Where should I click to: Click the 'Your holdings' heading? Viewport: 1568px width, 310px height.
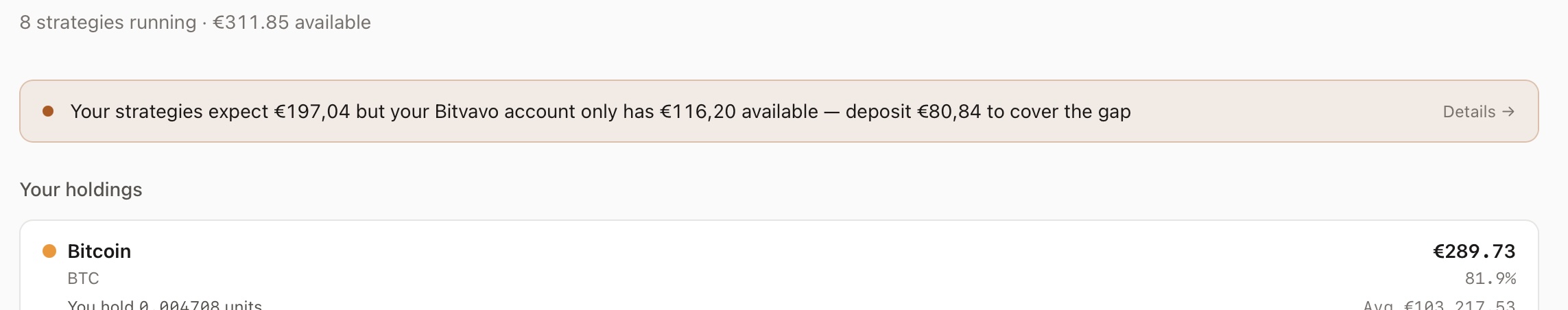81,189
